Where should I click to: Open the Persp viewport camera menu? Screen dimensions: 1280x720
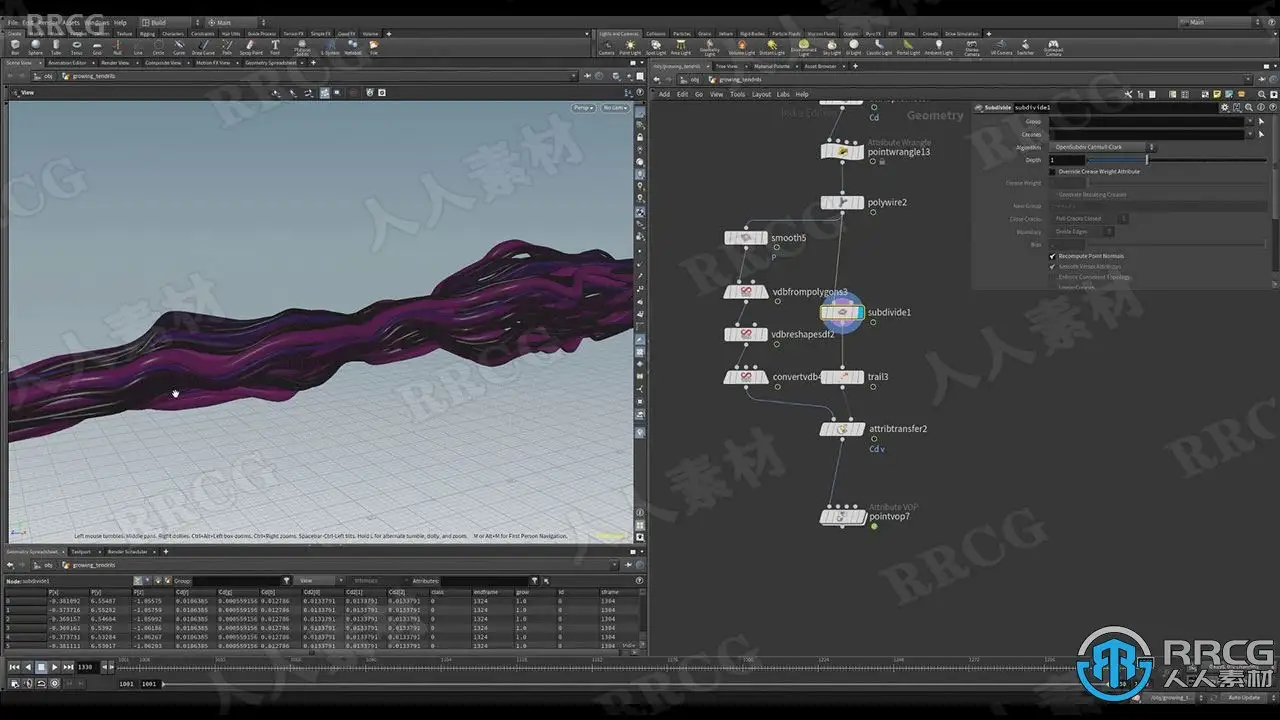(x=583, y=107)
